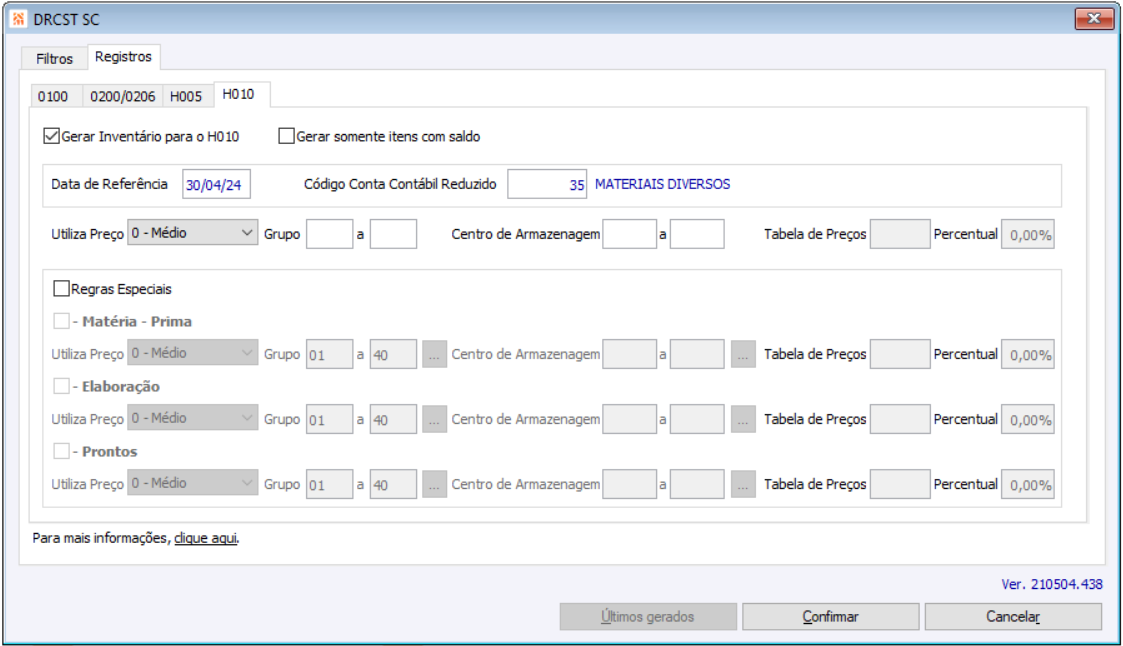Toggle the Regras Especiais checkbox
The height and width of the screenshot is (646, 1123).
coord(62,289)
